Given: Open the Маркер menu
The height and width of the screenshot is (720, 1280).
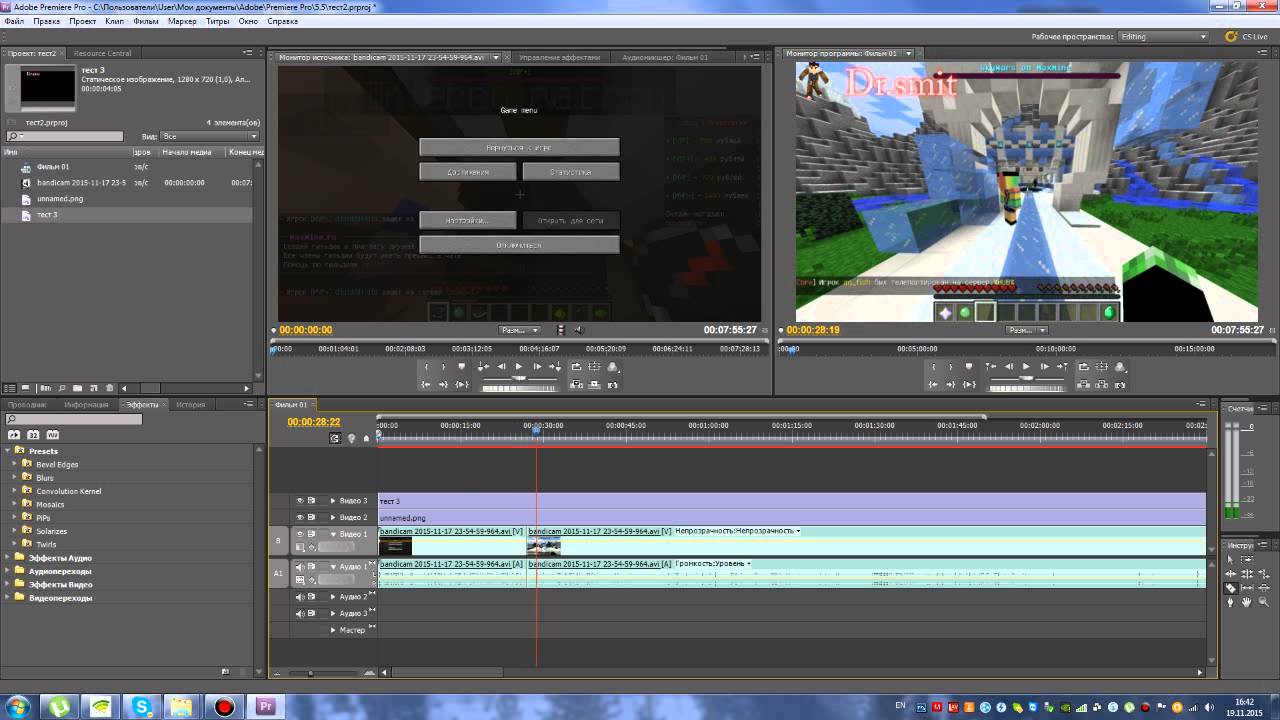Looking at the screenshot, I should point(182,21).
